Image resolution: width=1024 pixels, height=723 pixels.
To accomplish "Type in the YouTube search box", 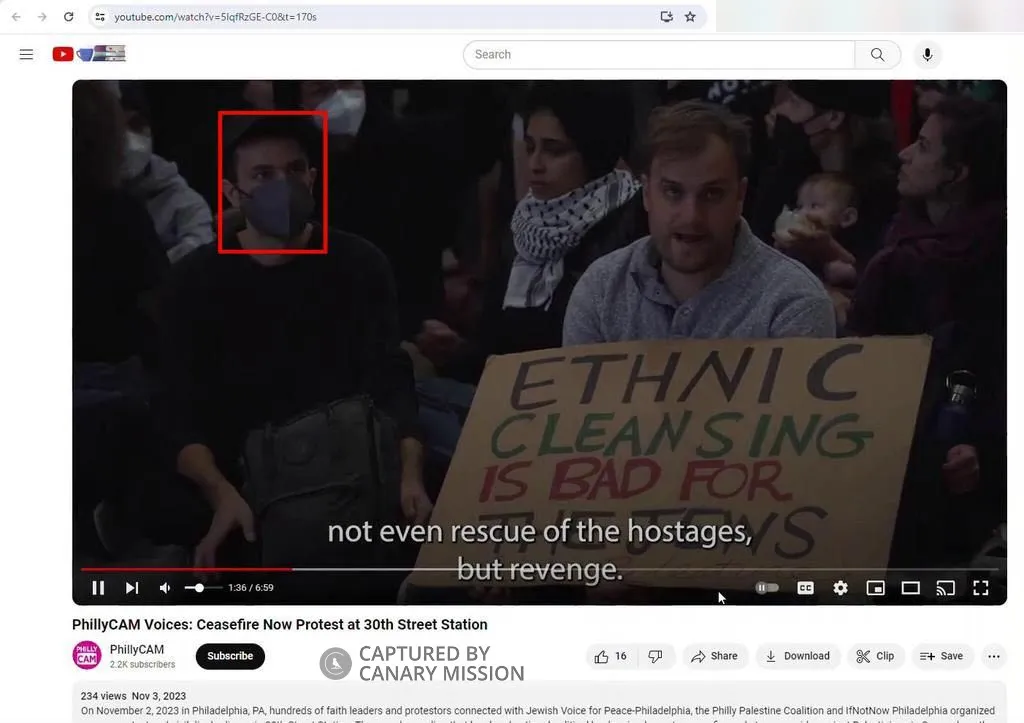I will pyautogui.click(x=660, y=55).
